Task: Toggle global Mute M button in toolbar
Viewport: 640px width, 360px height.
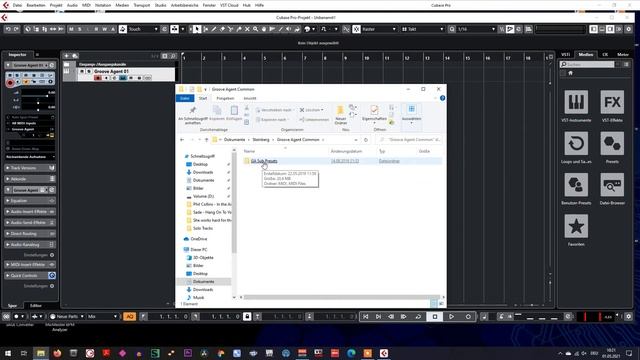Action: (x=71, y=29)
